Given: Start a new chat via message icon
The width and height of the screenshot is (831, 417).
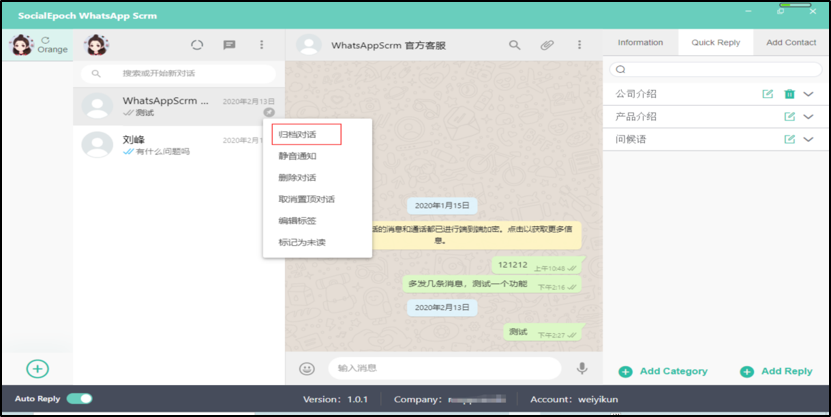Looking at the screenshot, I should [x=229, y=45].
